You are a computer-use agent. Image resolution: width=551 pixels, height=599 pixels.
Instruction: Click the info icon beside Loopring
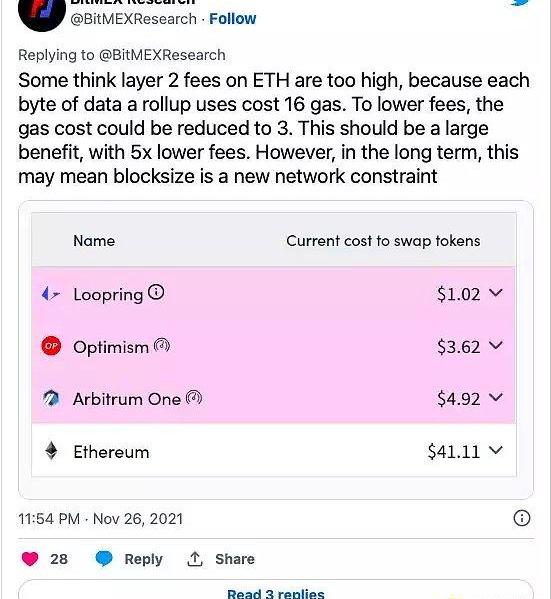pos(156,292)
